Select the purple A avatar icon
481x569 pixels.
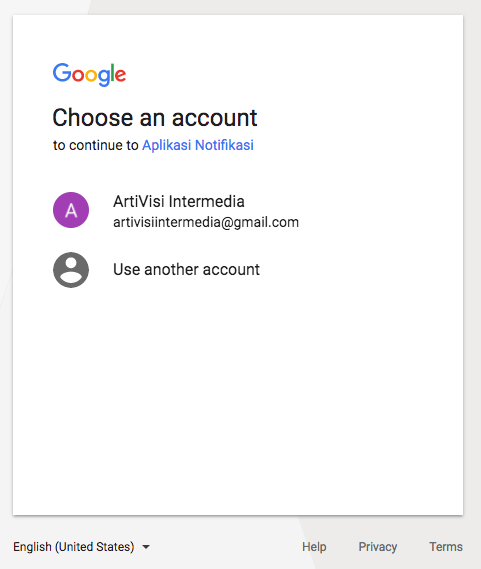[71, 210]
